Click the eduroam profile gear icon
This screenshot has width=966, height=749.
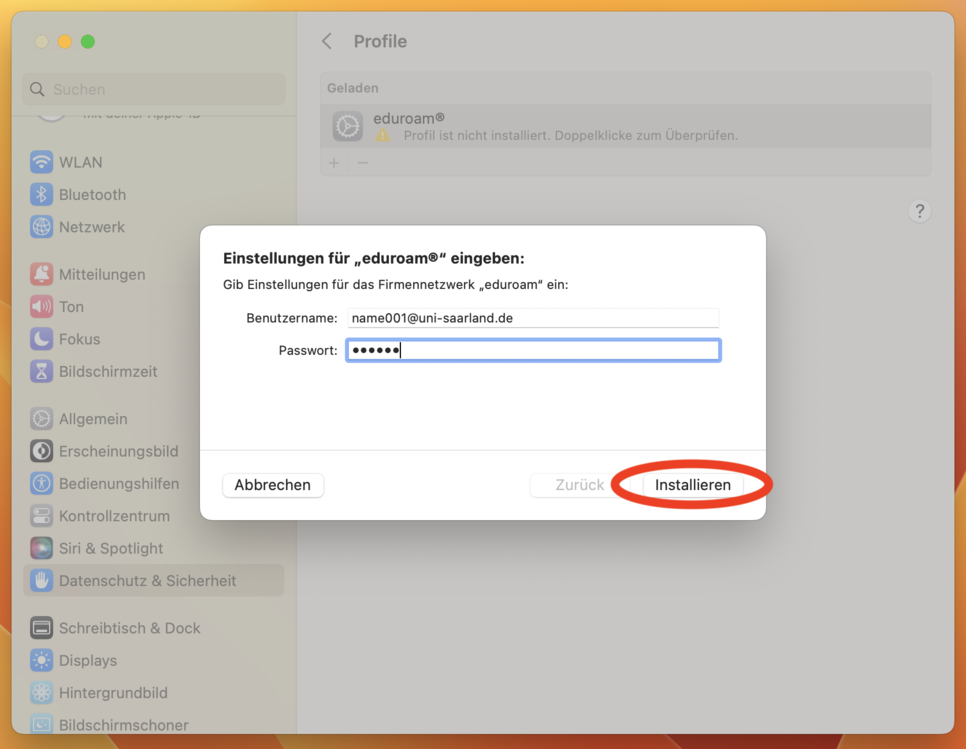tap(347, 126)
